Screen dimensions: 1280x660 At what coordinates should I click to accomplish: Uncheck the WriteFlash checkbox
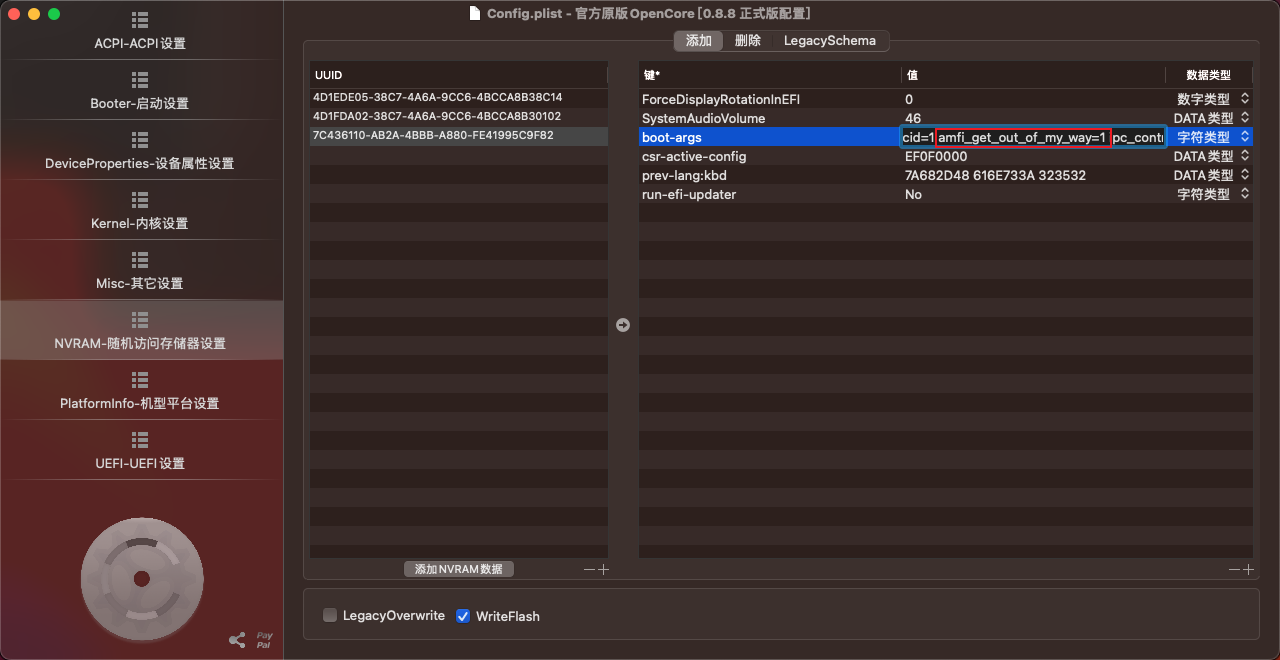[463, 616]
